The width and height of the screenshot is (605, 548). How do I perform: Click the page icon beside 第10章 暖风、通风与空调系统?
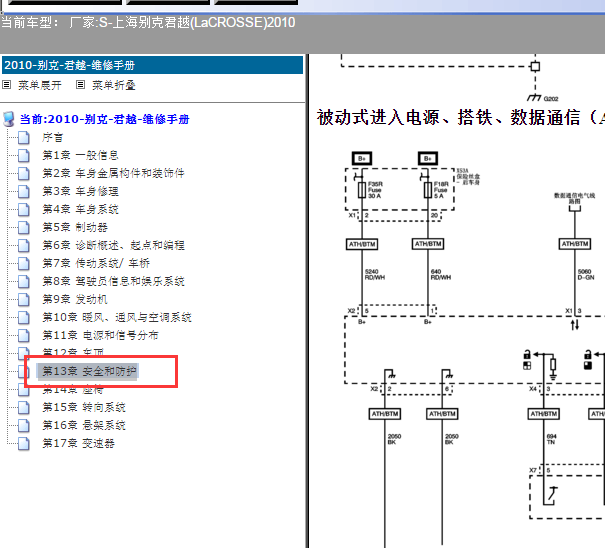[x=24, y=318]
